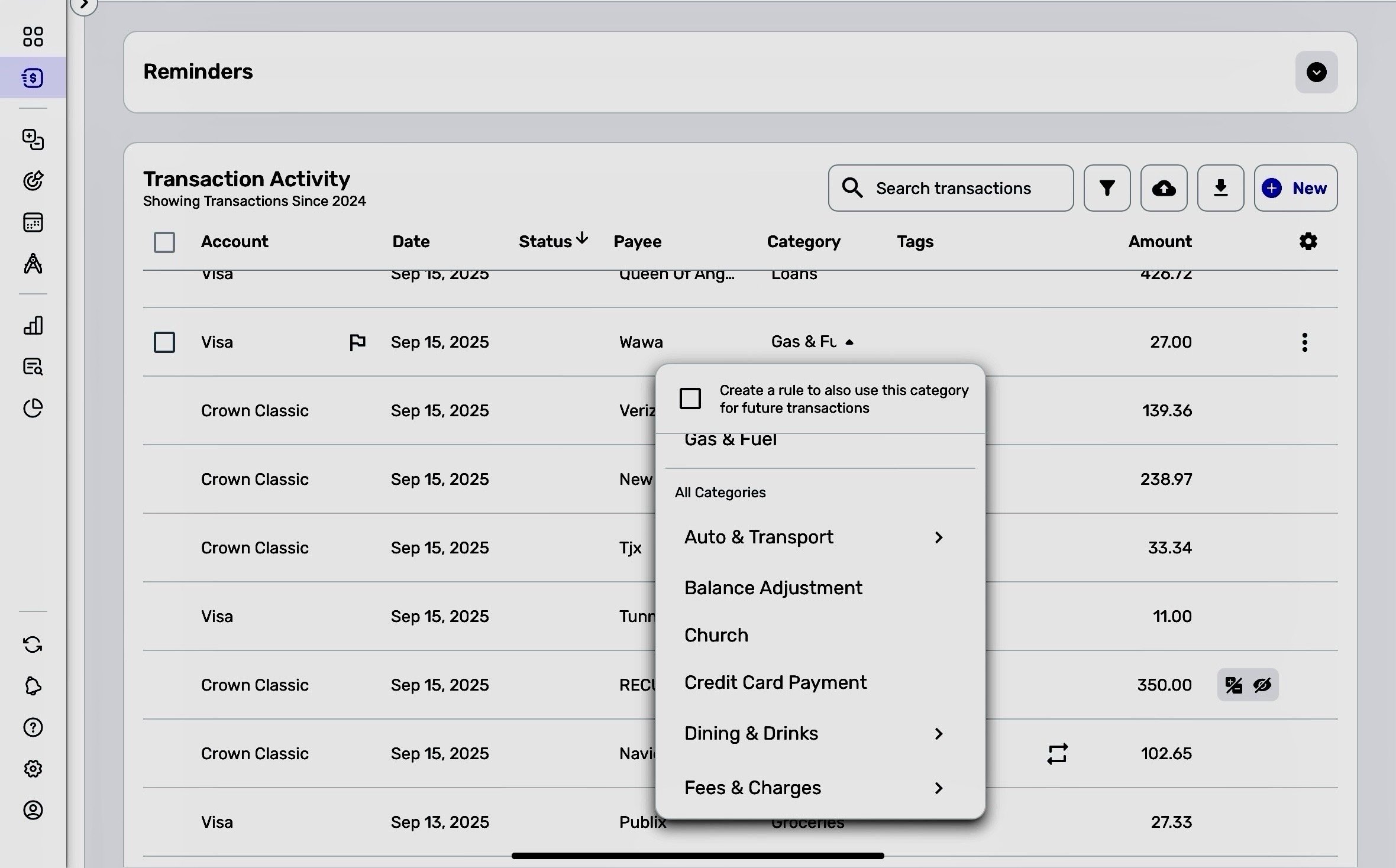Choose Church from All Categories list
Image resolution: width=1396 pixels, height=868 pixels.
click(x=716, y=635)
